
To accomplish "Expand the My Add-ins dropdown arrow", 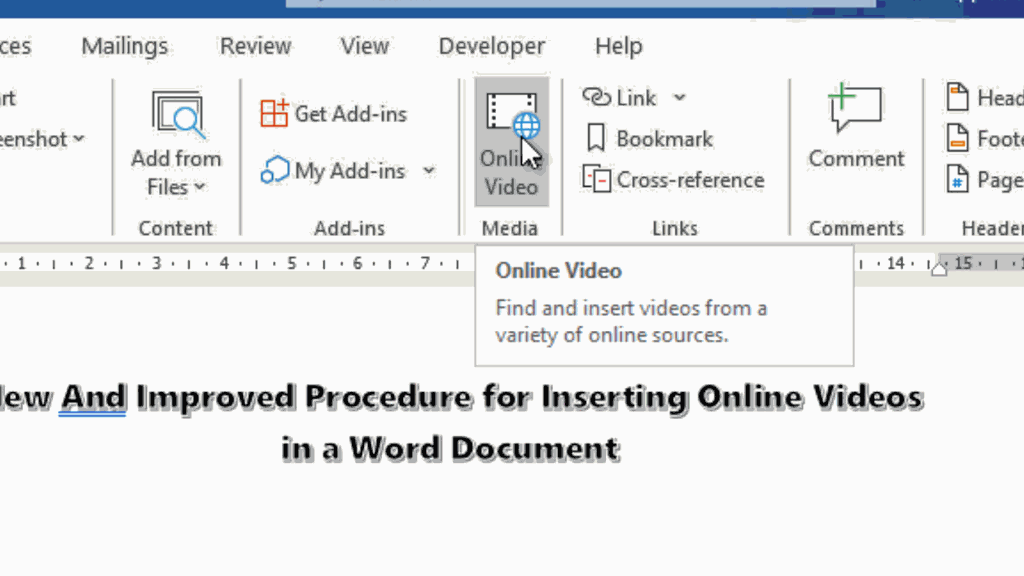I will 429,171.
